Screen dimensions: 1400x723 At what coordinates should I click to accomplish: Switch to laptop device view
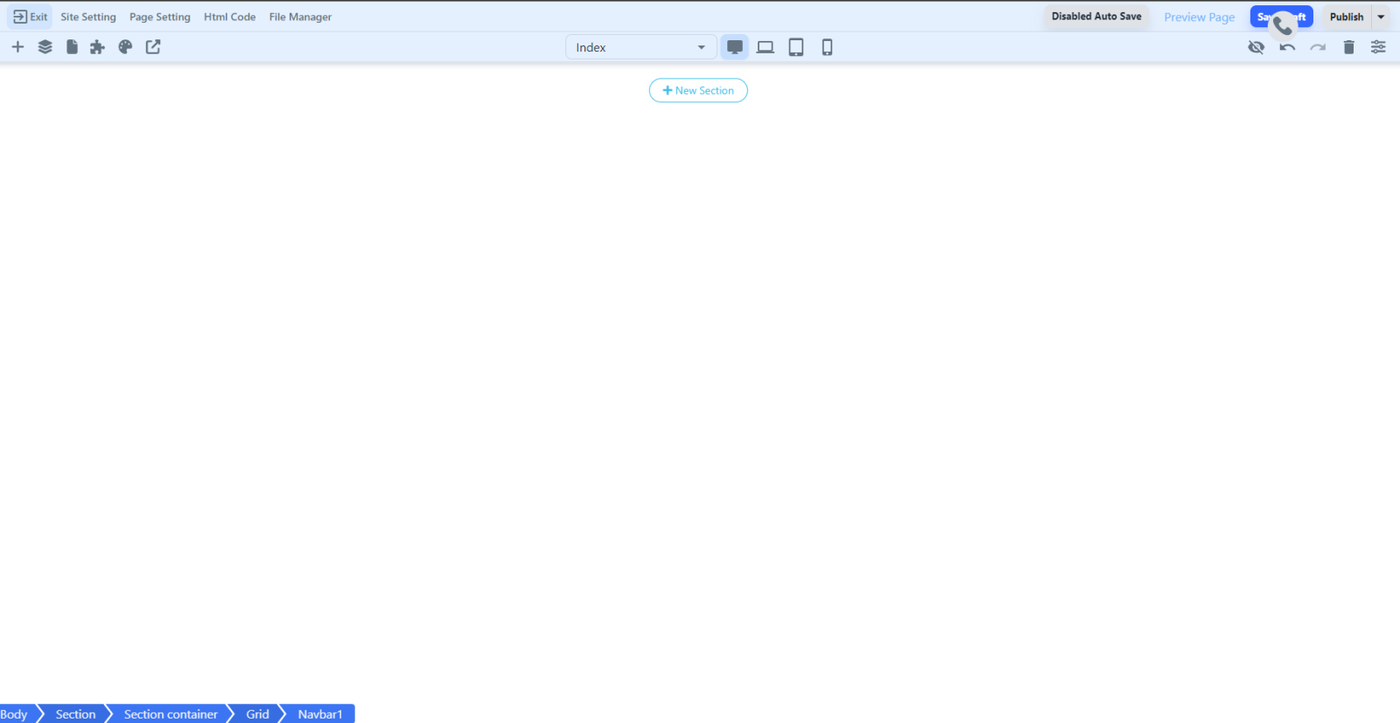[x=765, y=47]
